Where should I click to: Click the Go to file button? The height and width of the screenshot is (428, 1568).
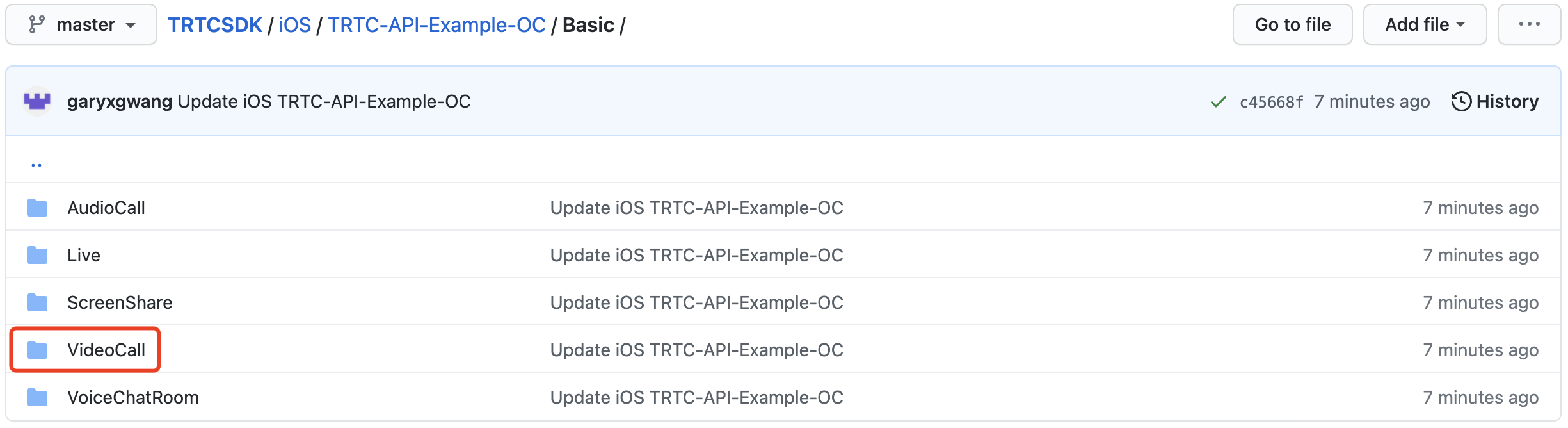click(x=1292, y=25)
